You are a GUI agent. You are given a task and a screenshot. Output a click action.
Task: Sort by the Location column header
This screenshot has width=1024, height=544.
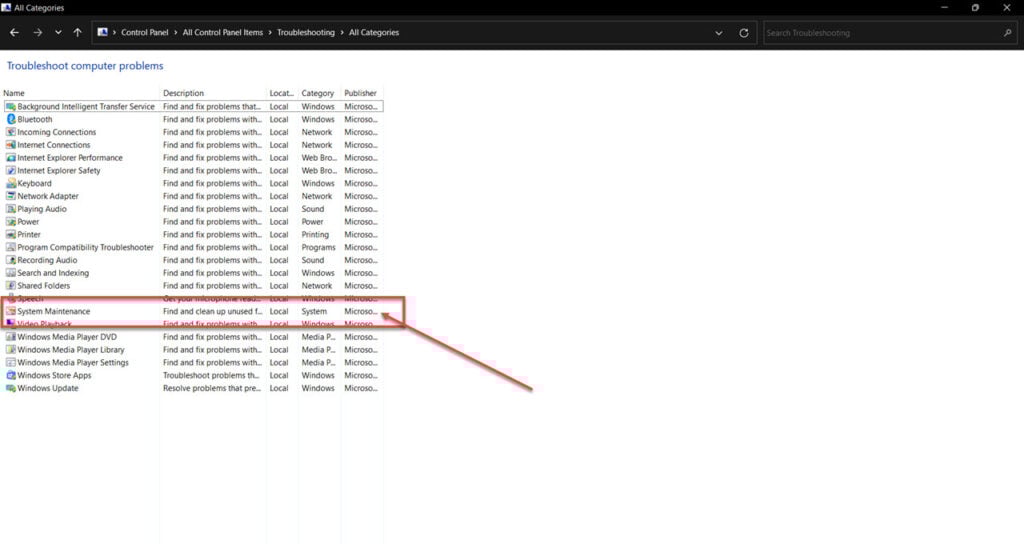tap(281, 93)
